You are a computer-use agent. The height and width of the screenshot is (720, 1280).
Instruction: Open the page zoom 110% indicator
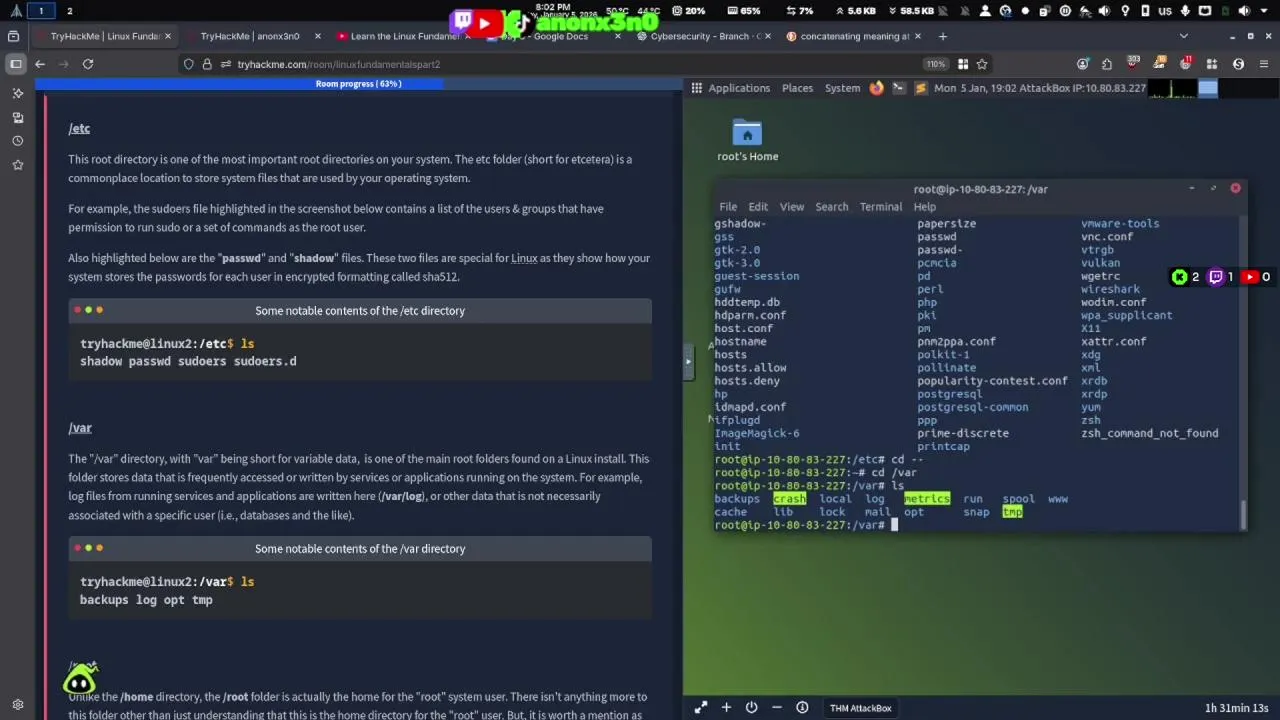935,64
